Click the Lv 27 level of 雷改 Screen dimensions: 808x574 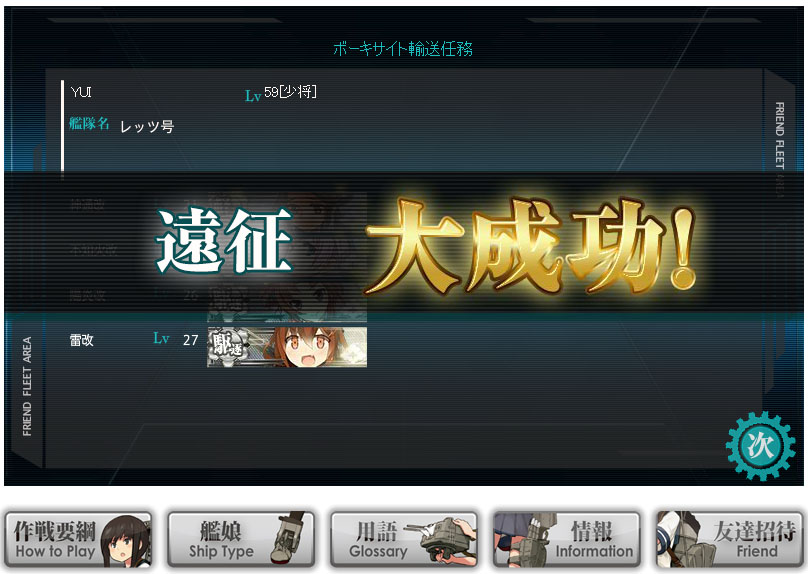176,340
